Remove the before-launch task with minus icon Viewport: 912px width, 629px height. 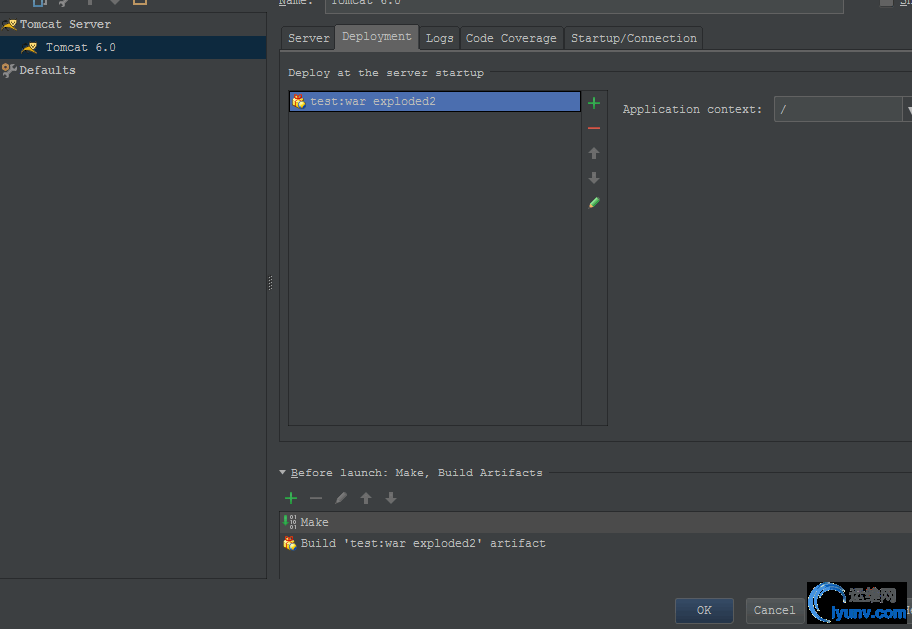click(x=316, y=498)
